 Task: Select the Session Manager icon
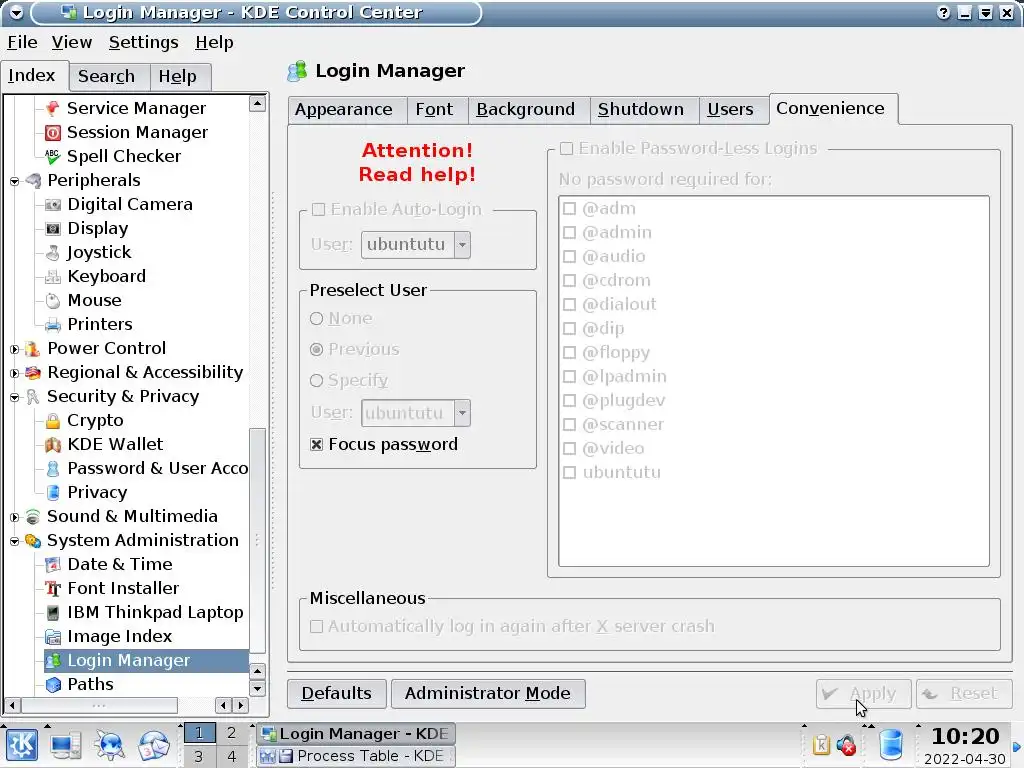52,133
